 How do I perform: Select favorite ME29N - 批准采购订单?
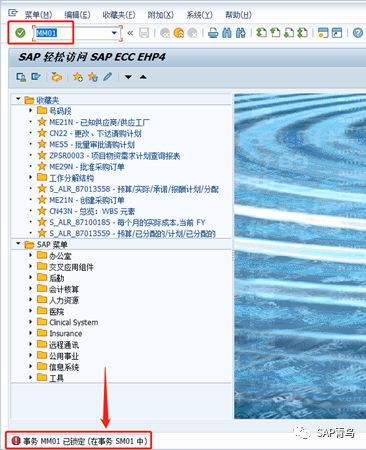coord(87,167)
